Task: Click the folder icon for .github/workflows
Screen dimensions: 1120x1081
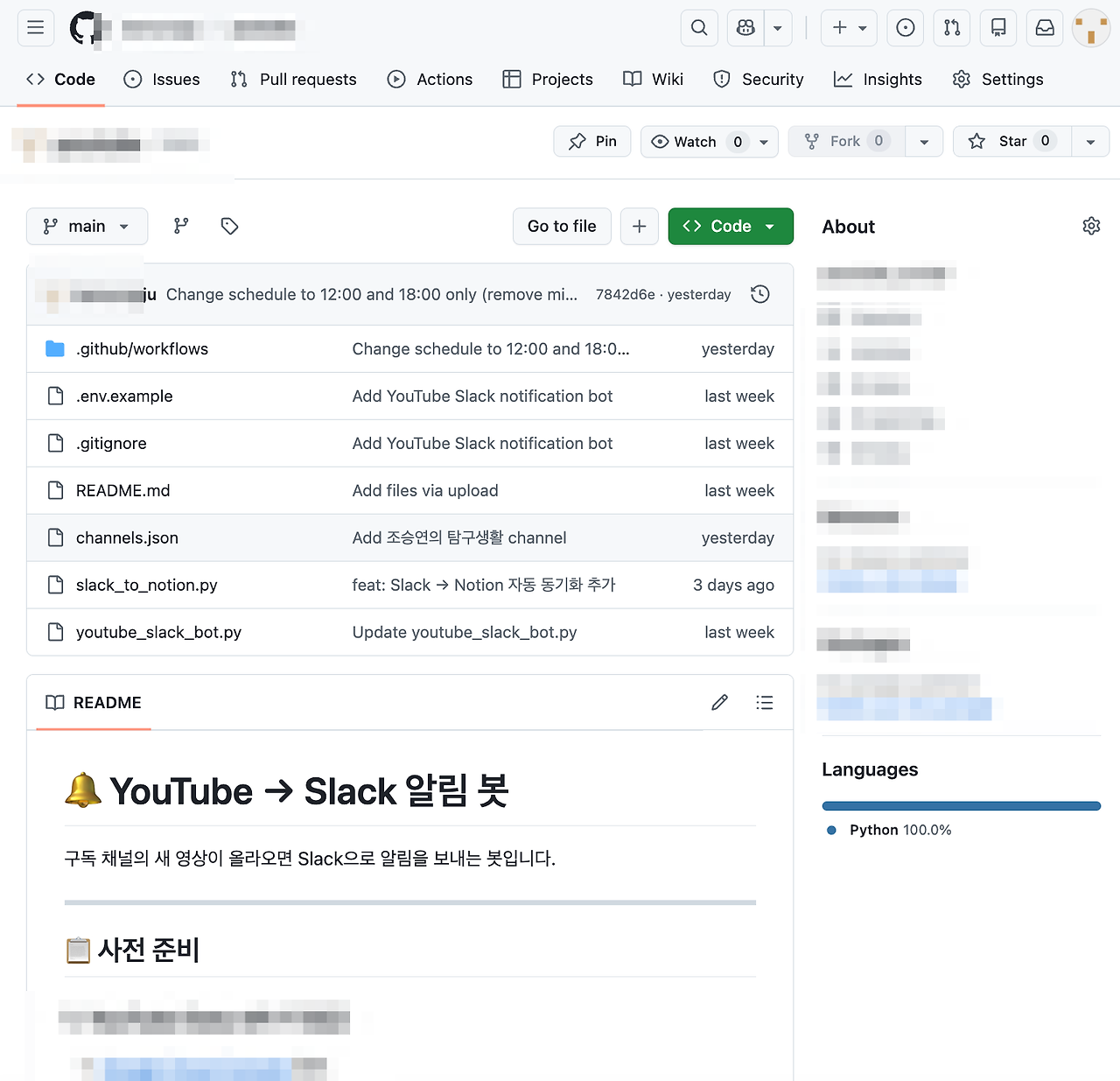Action: point(55,349)
